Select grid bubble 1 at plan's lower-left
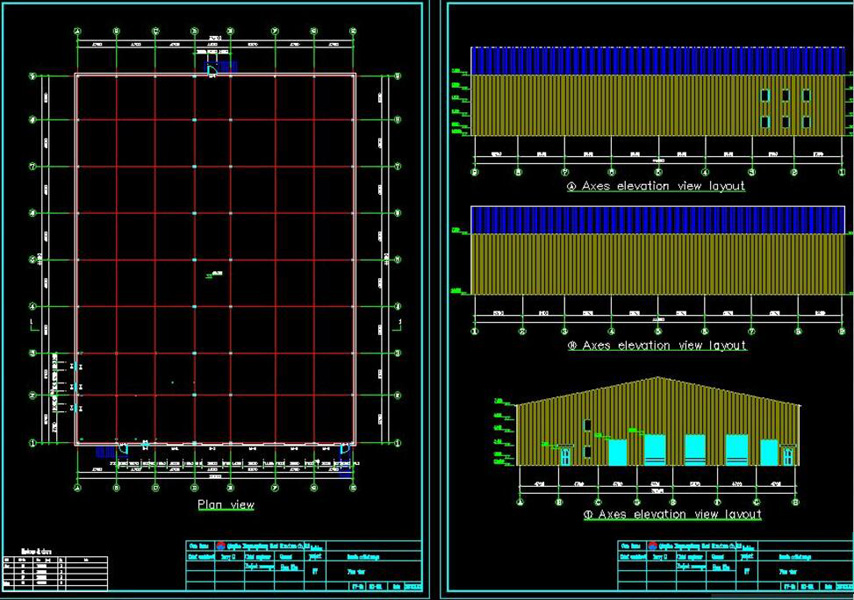This screenshot has width=854, height=600. point(33,442)
